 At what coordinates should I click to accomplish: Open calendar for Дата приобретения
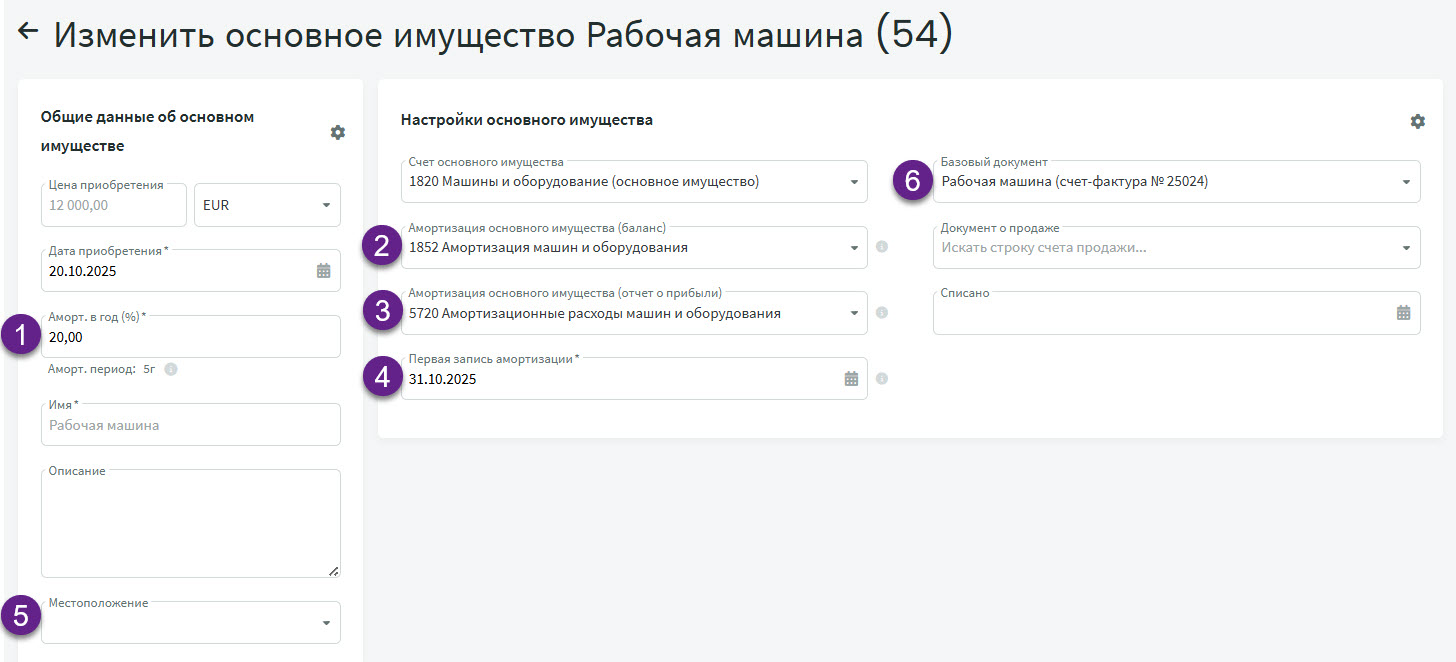[x=323, y=271]
